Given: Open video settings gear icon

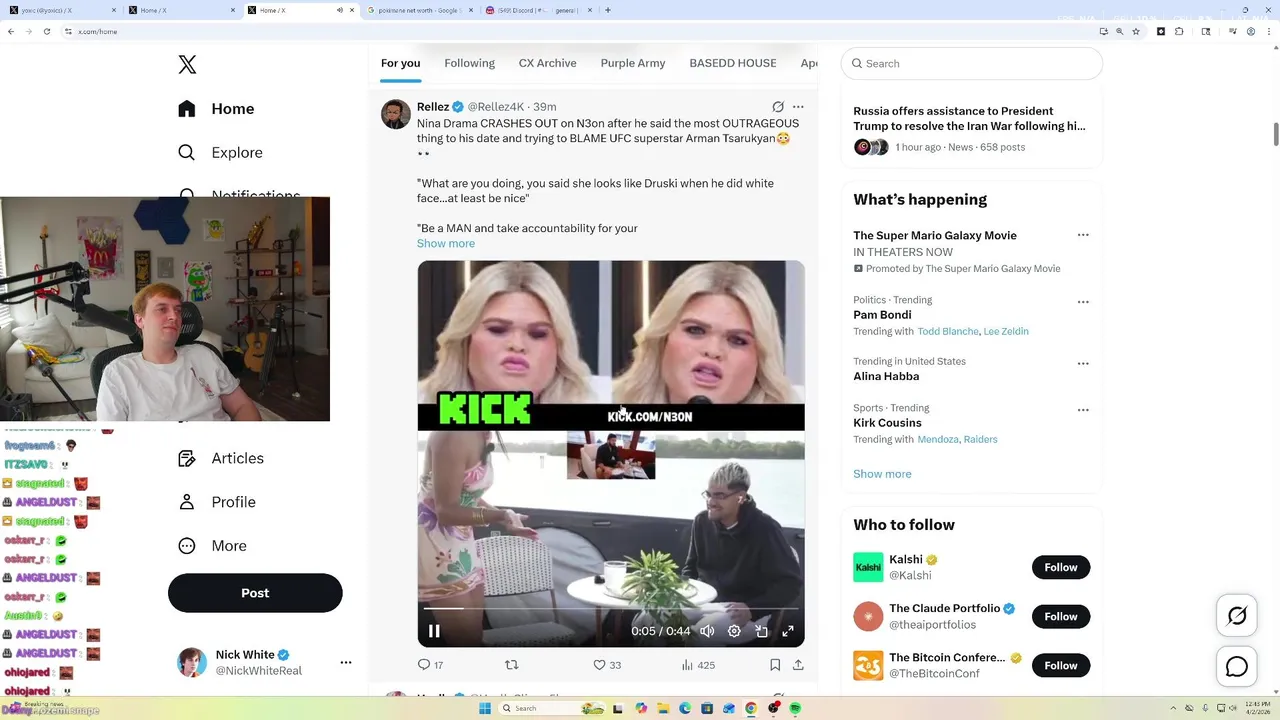Looking at the screenshot, I should pos(734,631).
